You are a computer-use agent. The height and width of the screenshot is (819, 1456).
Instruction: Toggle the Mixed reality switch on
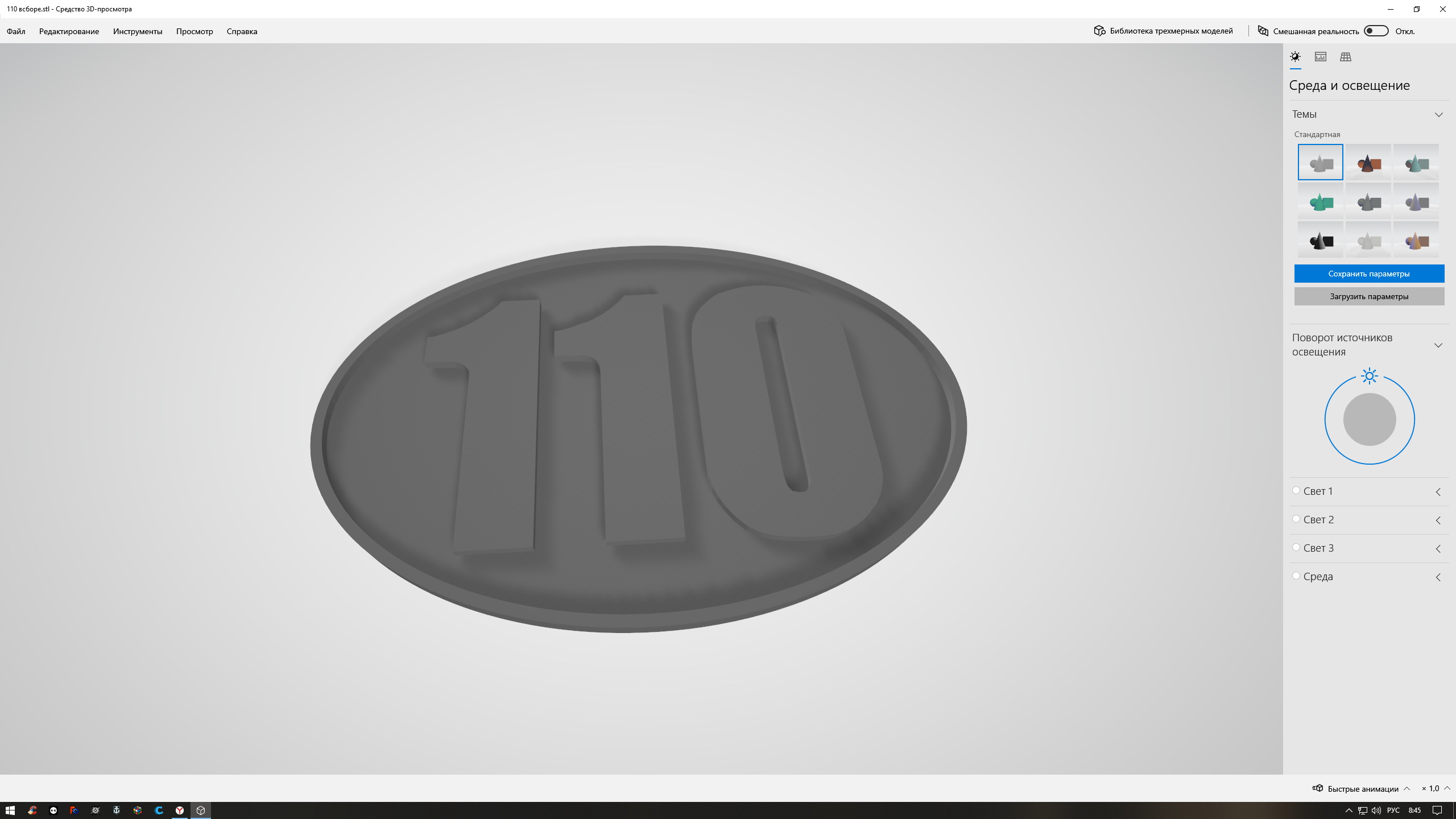pos(1376,31)
